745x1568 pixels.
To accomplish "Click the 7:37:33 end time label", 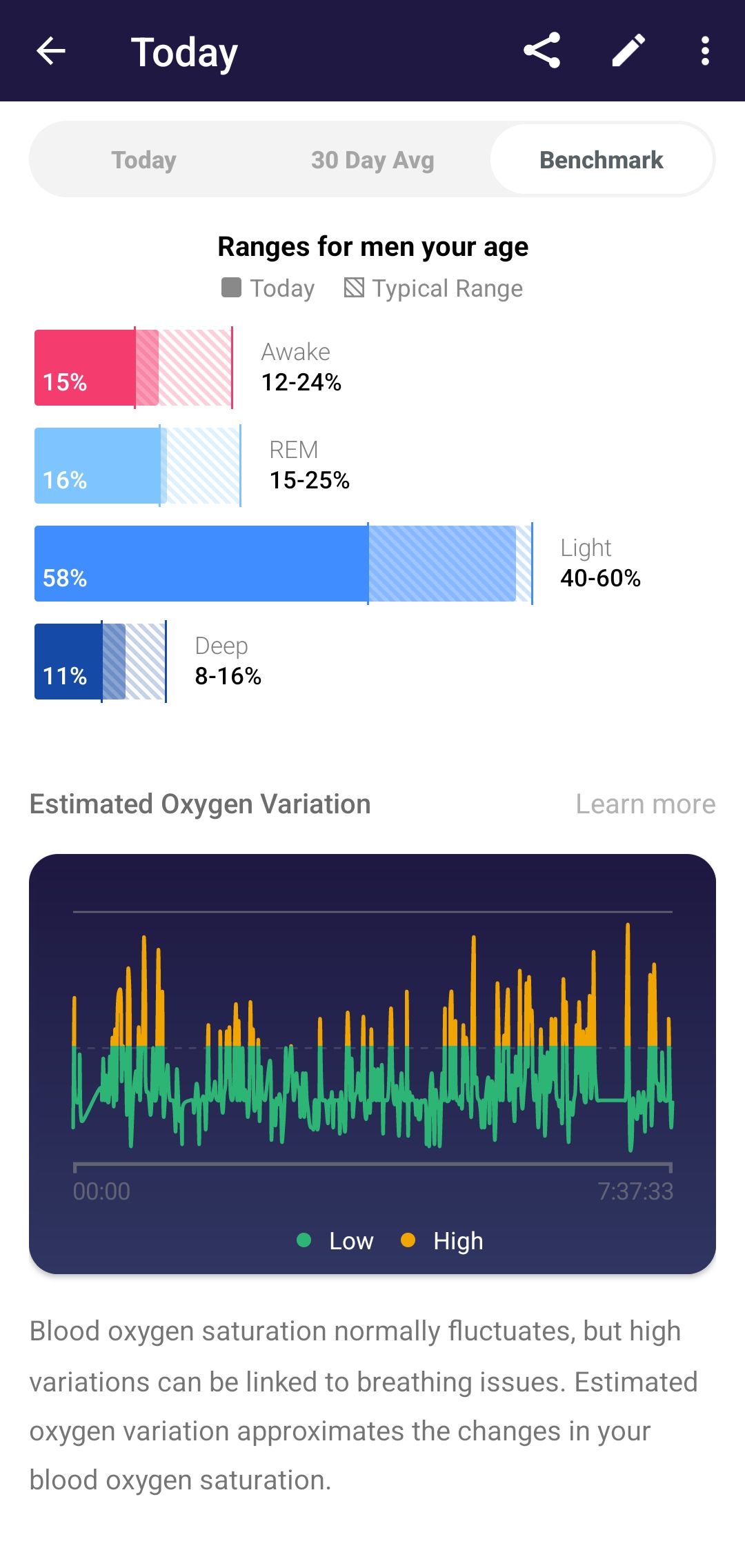I will click(x=635, y=1191).
